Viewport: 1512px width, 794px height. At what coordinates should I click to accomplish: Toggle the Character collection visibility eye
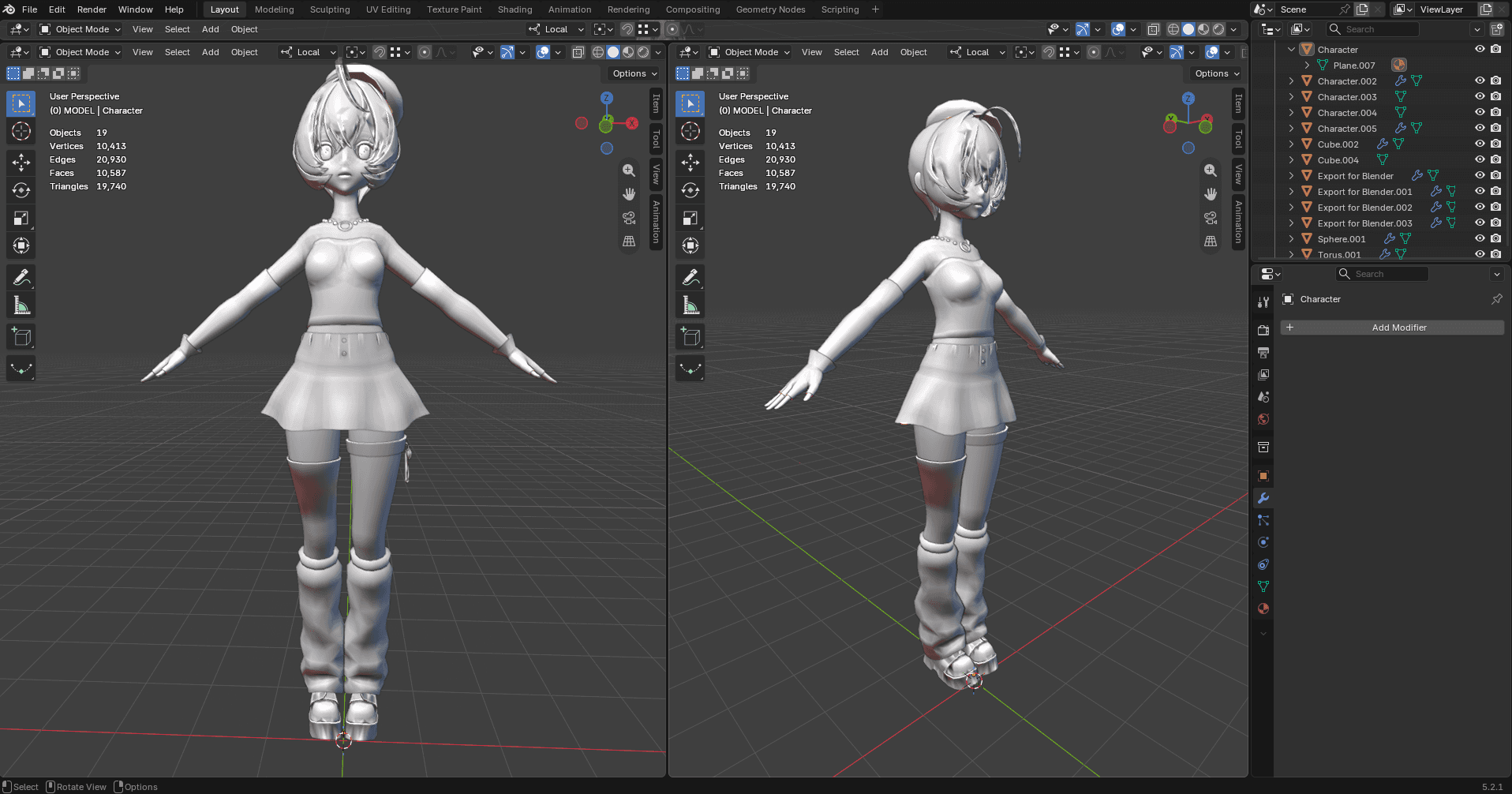1480,49
